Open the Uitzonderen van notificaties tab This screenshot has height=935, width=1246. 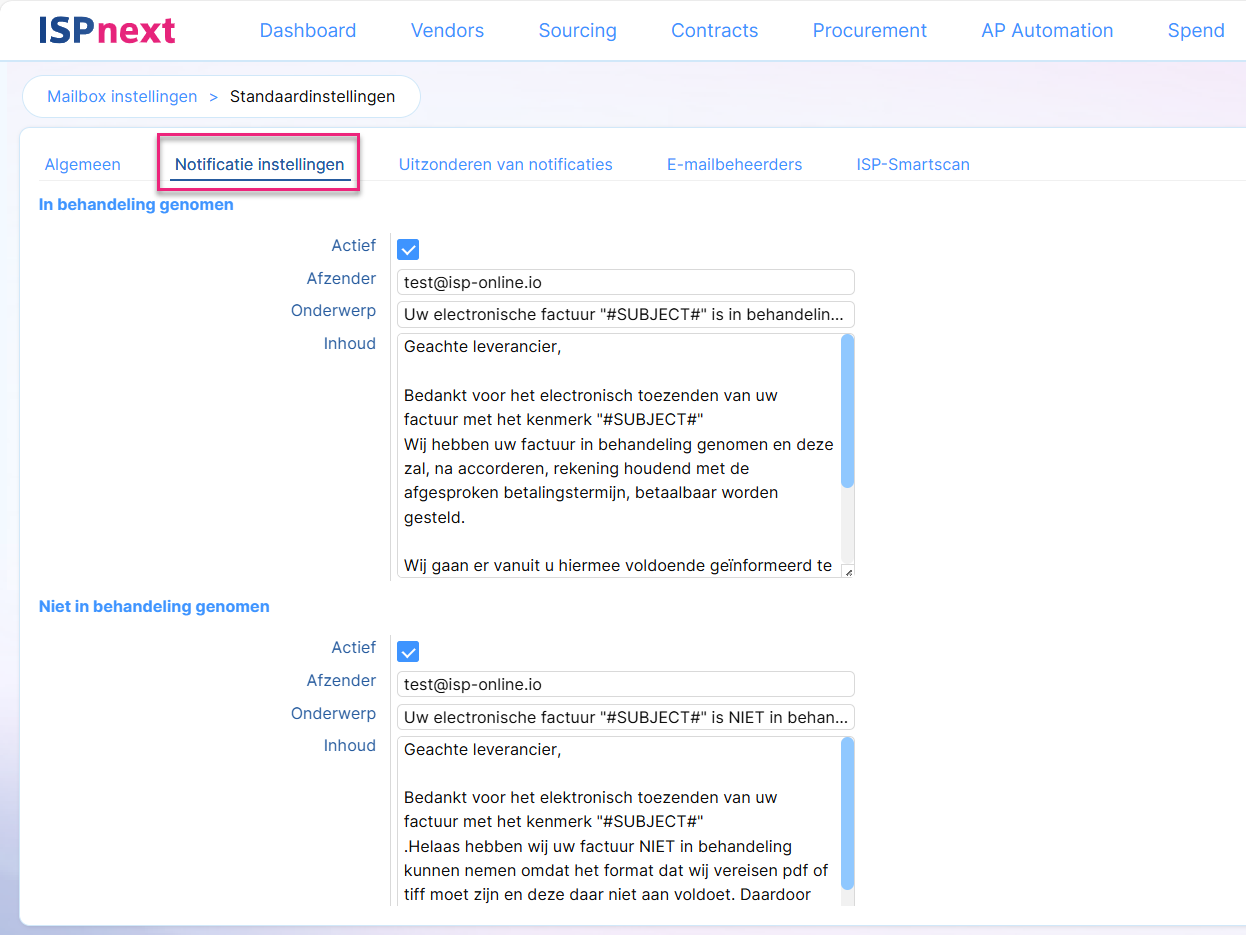[x=505, y=165]
